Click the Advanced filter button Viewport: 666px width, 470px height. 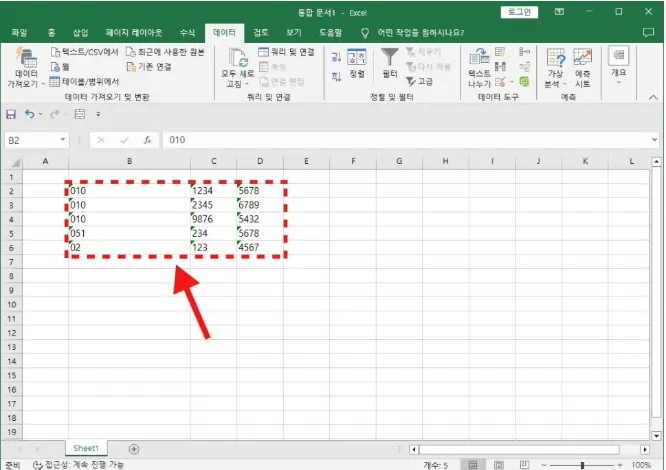(420, 81)
